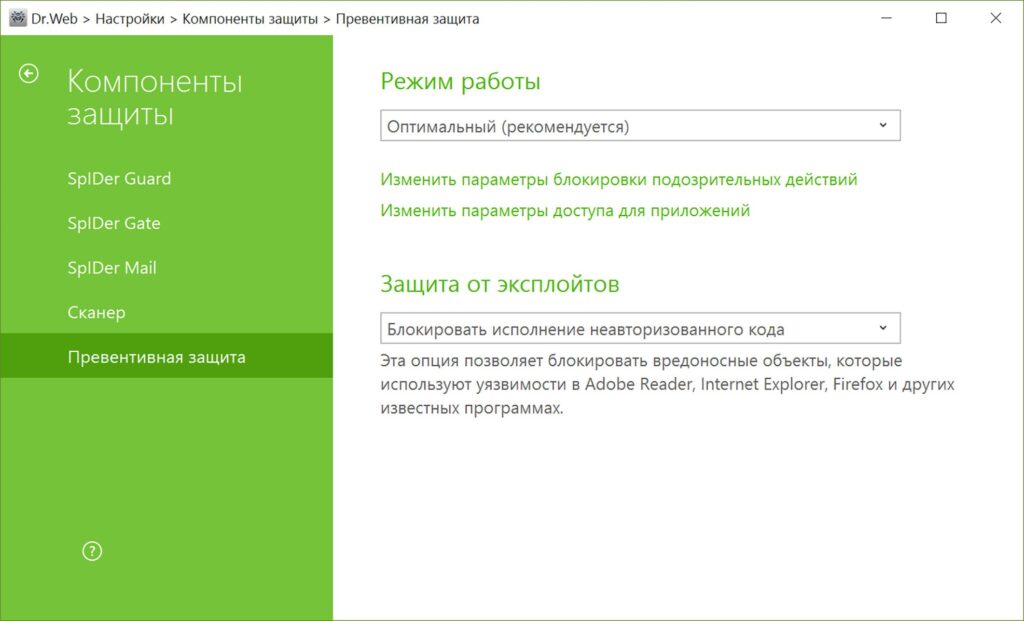Open the help question mark icon
This screenshot has height=621, width=1024.
point(91,550)
